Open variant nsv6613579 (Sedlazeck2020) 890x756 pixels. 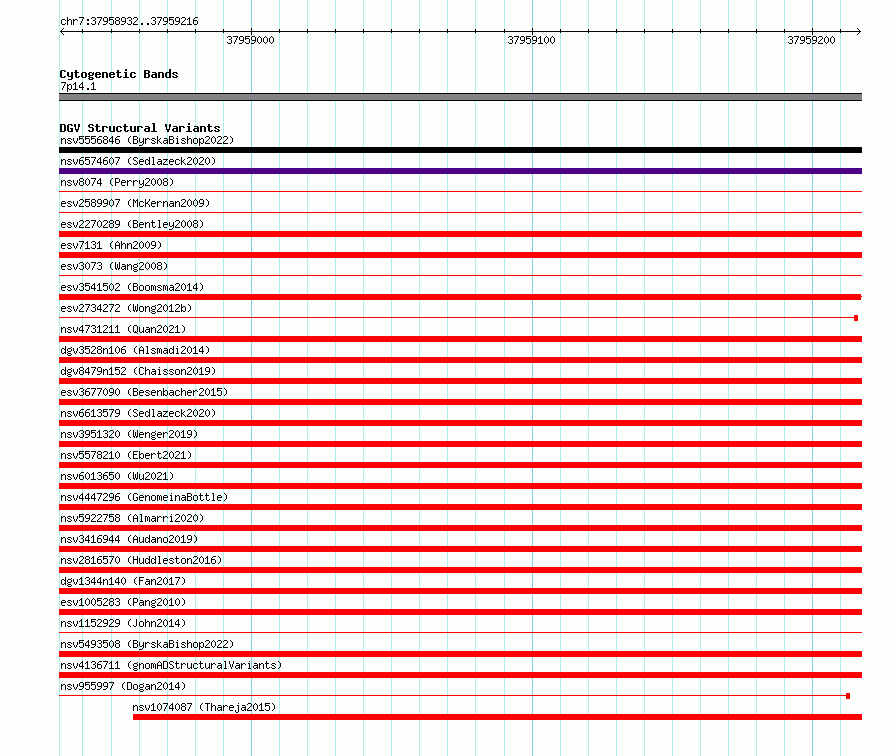click(x=138, y=413)
